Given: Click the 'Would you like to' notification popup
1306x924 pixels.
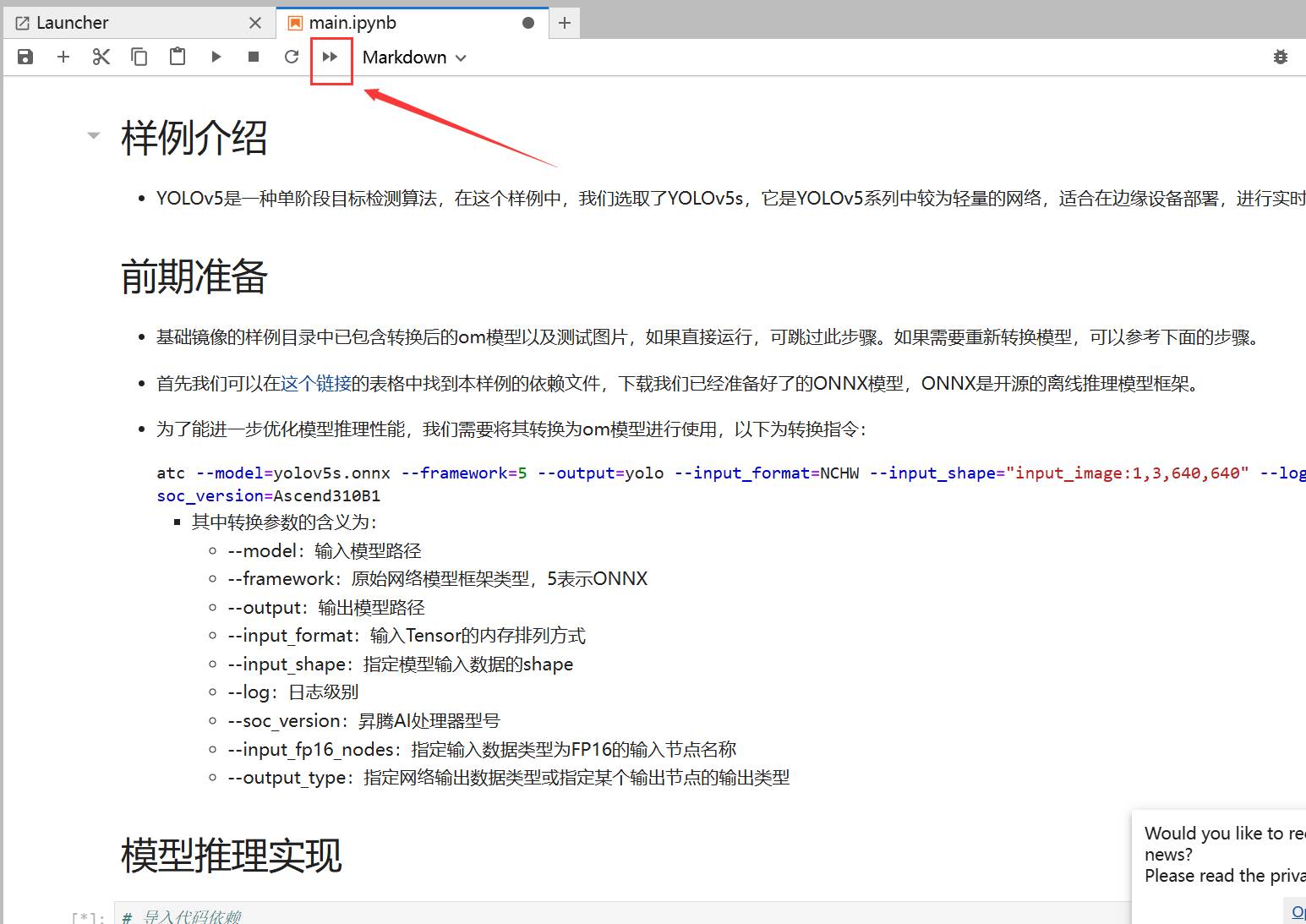Looking at the screenshot, I should tap(1219, 867).
